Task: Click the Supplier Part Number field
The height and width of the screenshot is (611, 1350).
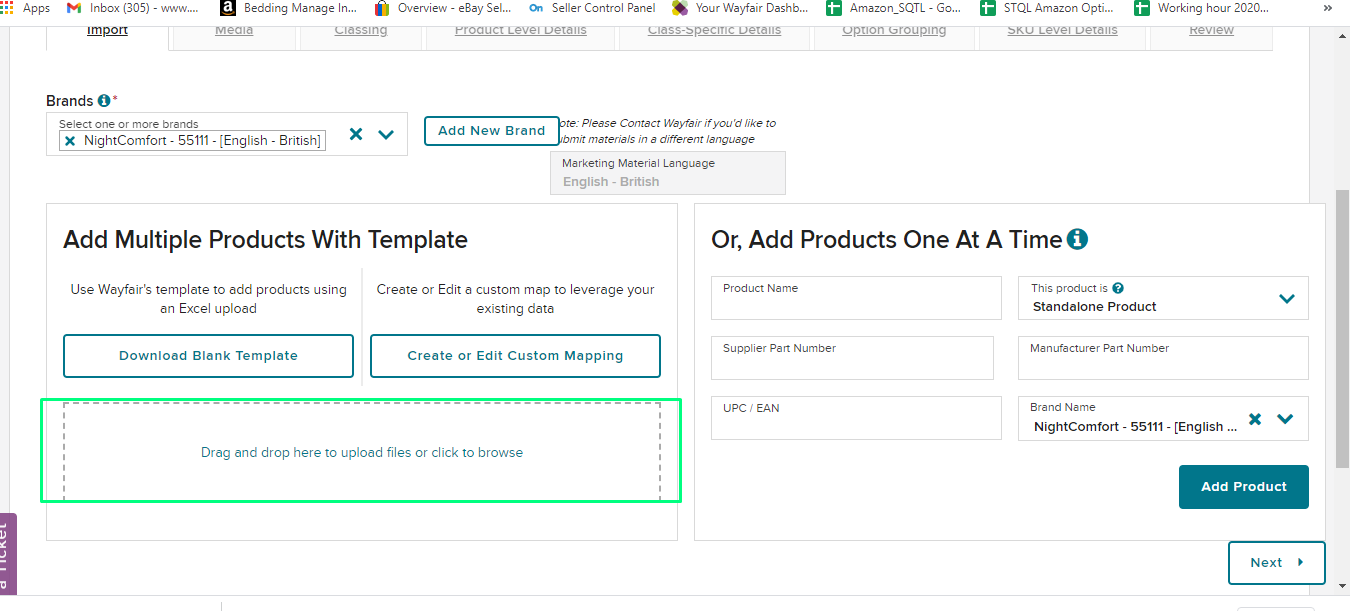Action: coord(852,358)
